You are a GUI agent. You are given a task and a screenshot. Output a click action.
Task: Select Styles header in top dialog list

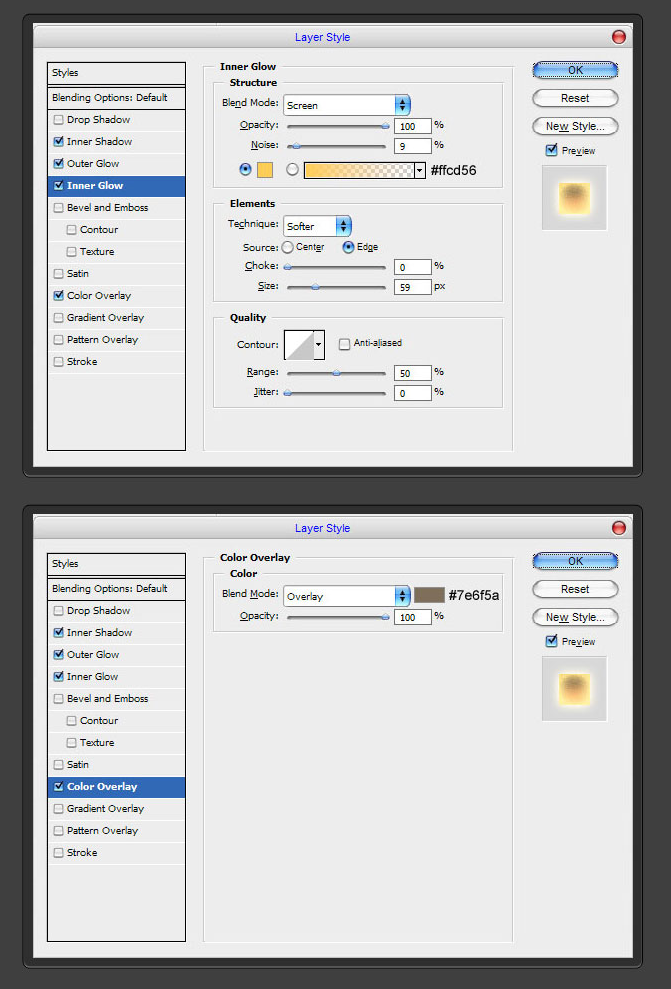pyautogui.click(x=117, y=73)
